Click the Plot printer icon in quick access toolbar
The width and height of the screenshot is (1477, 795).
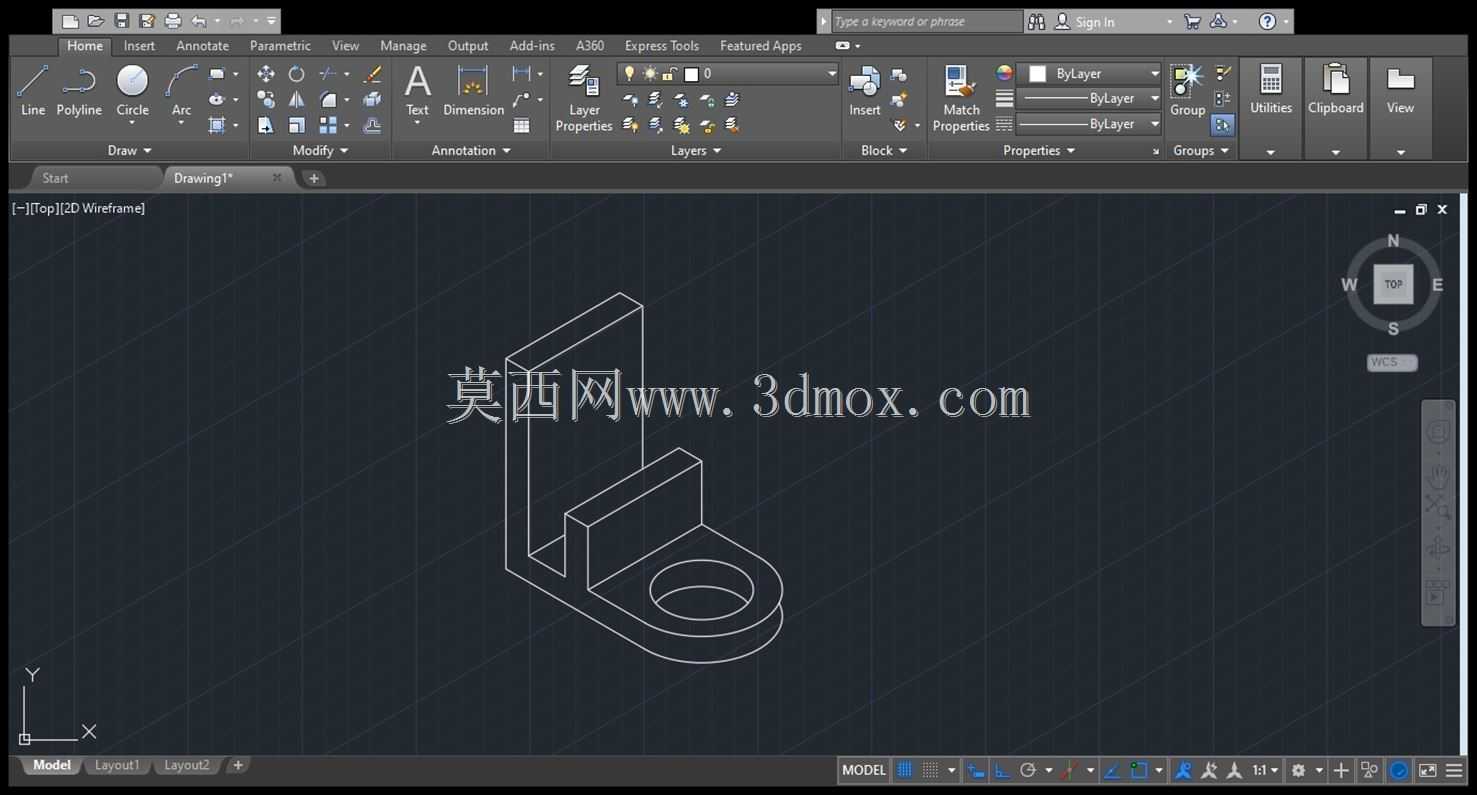click(173, 21)
